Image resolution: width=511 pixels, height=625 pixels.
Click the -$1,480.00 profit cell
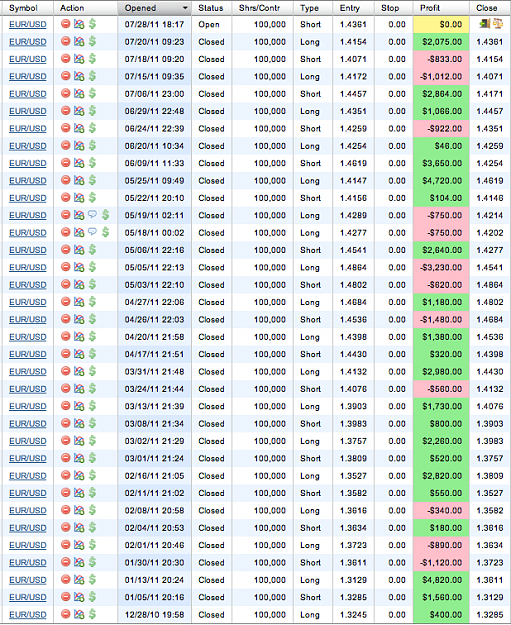coord(441,320)
